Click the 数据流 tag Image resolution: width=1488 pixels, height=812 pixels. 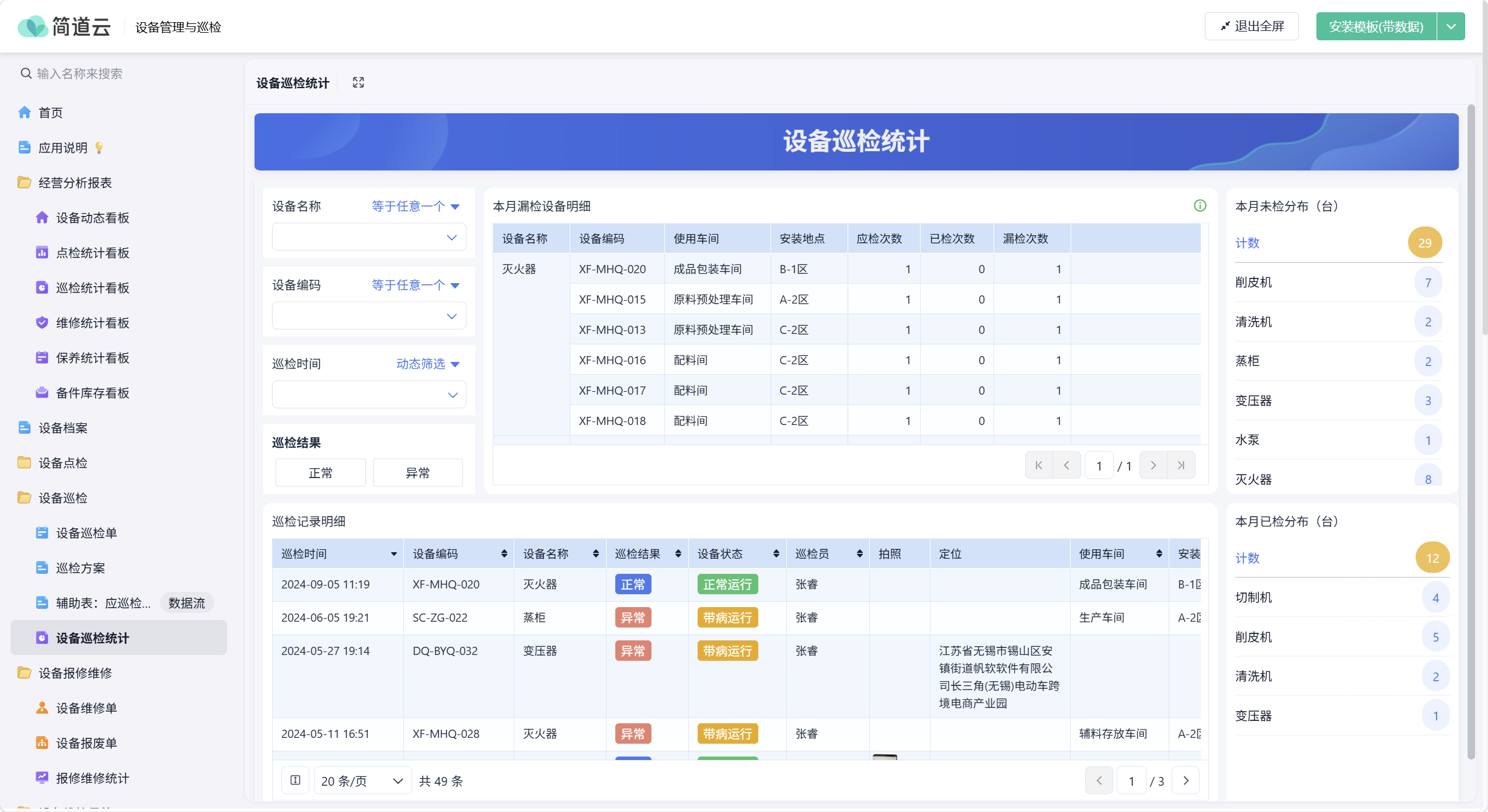187,603
